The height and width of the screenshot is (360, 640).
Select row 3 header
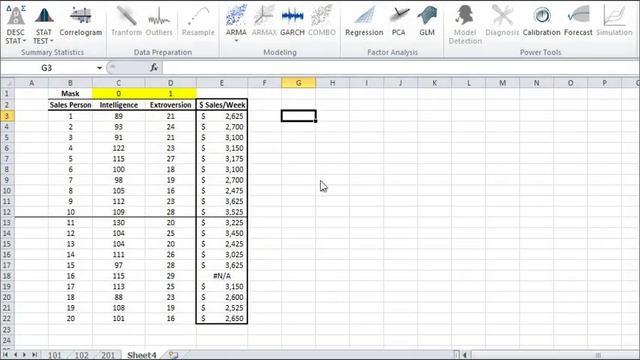(x=7, y=116)
